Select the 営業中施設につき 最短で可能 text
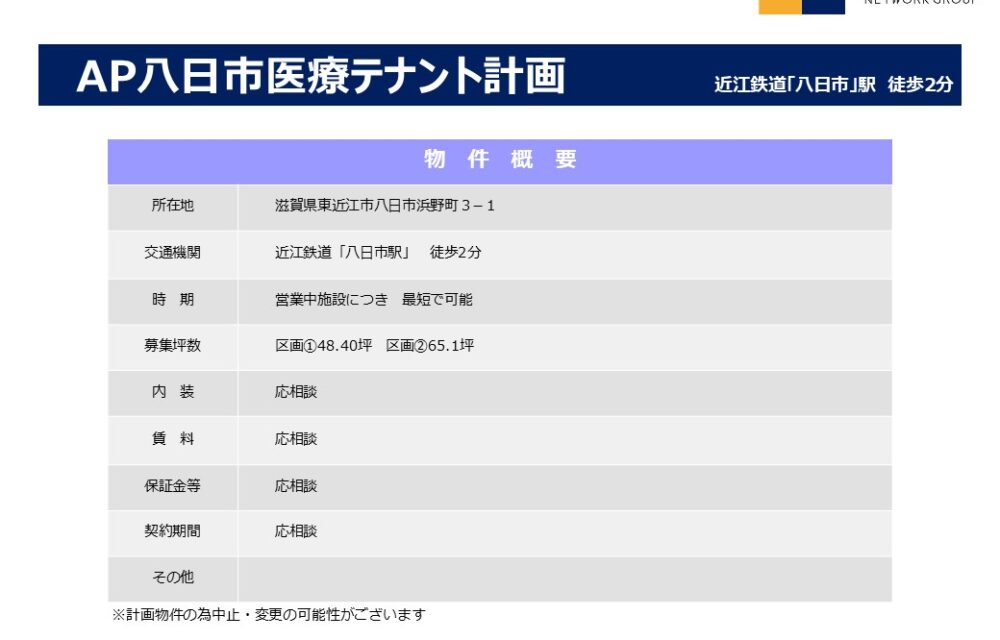The image size is (1000, 640). (x=374, y=299)
